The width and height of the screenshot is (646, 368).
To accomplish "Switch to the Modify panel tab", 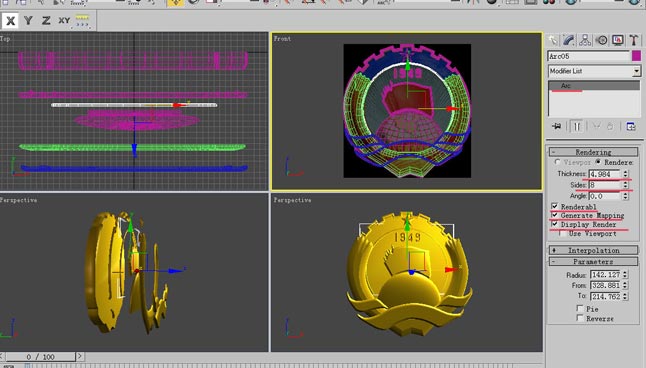I will (x=569, y=40).
